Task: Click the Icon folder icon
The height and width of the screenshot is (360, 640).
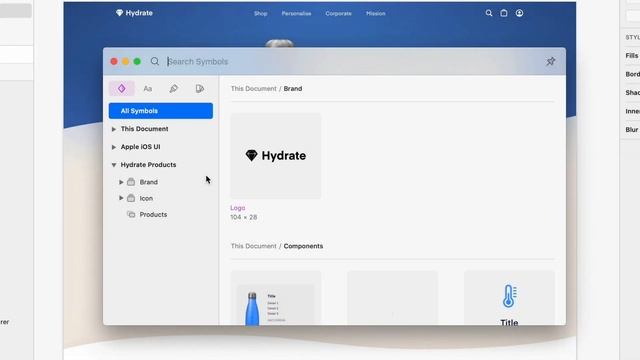Action: pyautogui.click(x=131, y=198)
